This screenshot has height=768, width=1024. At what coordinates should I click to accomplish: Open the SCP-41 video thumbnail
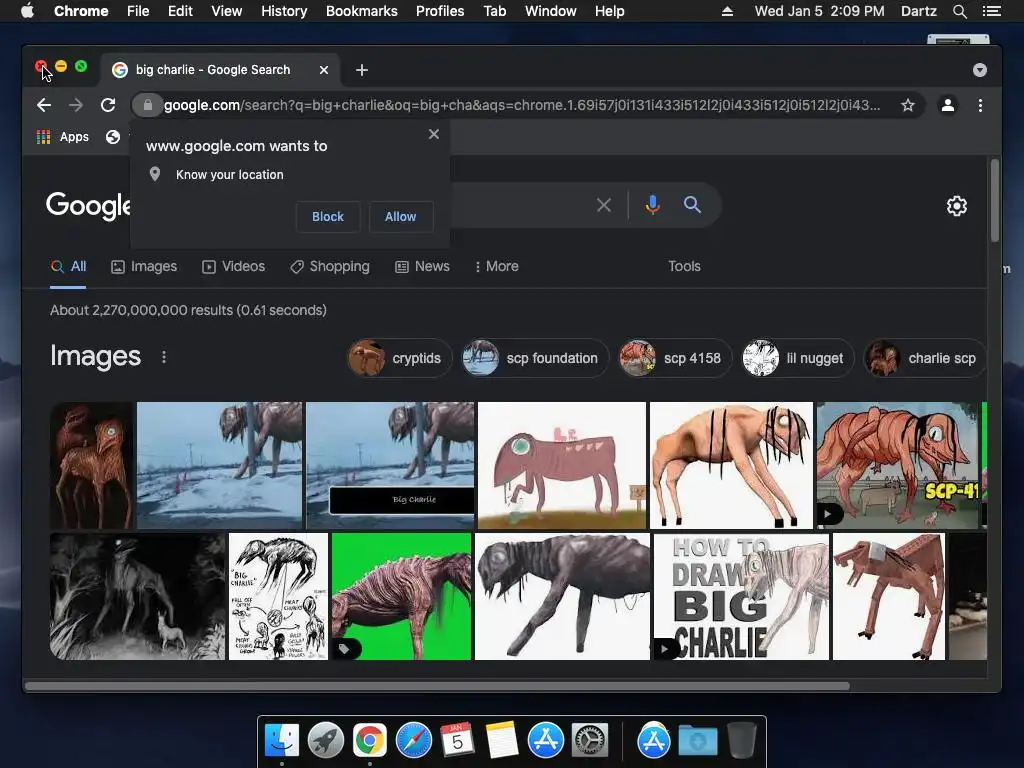pyautogui.click(x=898, y=465)
